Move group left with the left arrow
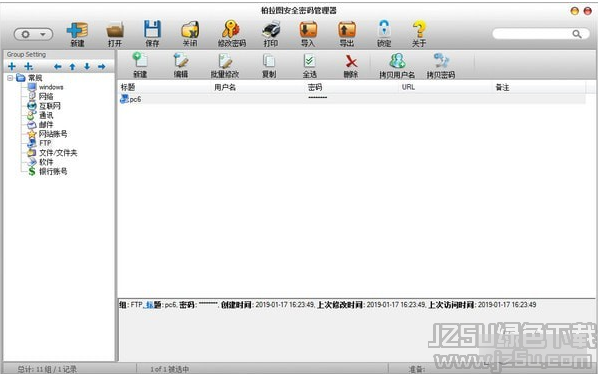598x374 pixels. (x=58, y=67)
